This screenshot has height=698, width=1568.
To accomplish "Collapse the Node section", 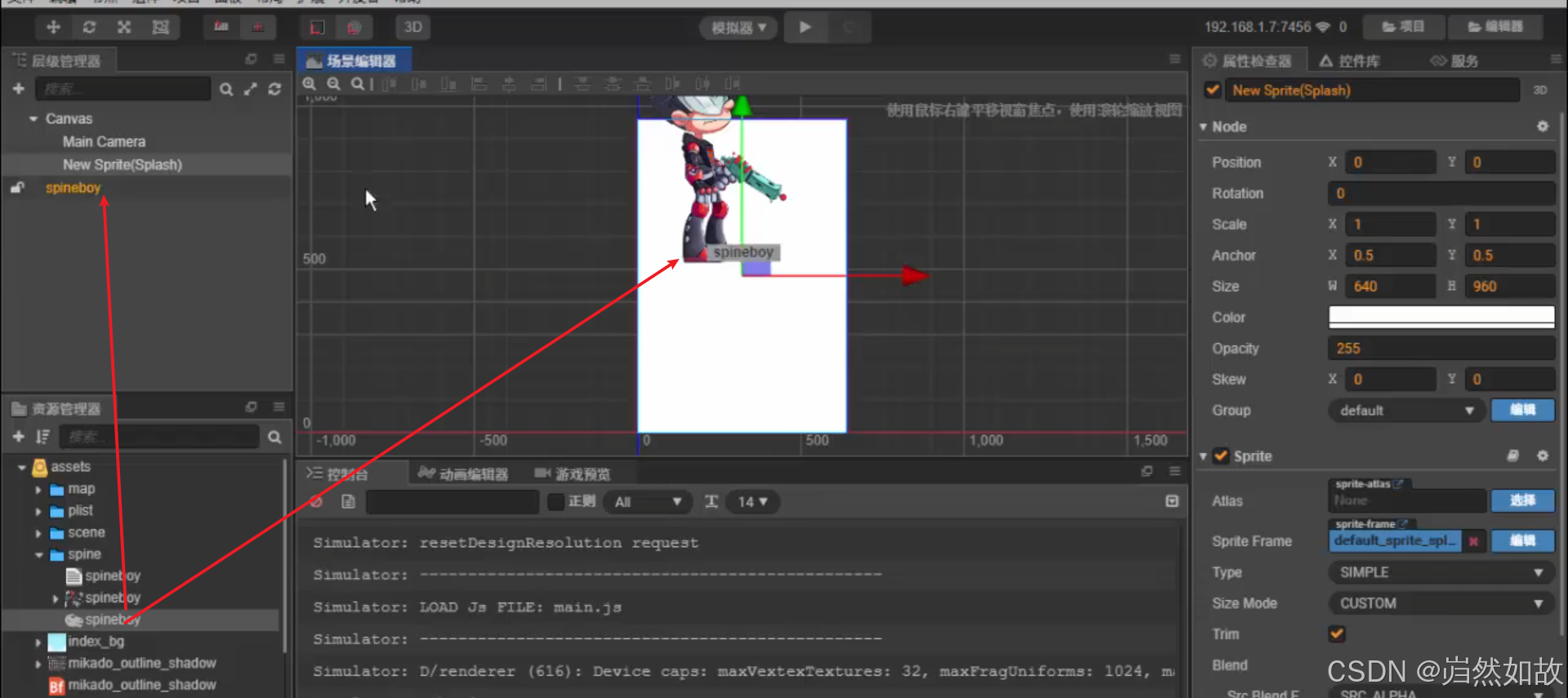I will click(x=1203, y=127).
